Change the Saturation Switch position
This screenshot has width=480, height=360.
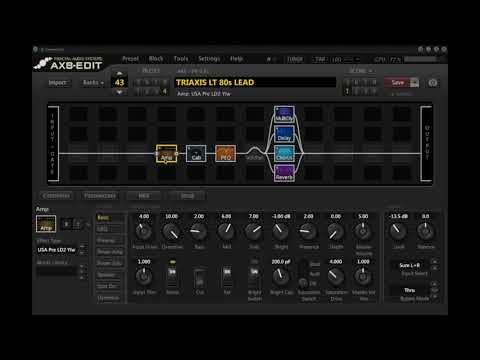pos(303,274)
